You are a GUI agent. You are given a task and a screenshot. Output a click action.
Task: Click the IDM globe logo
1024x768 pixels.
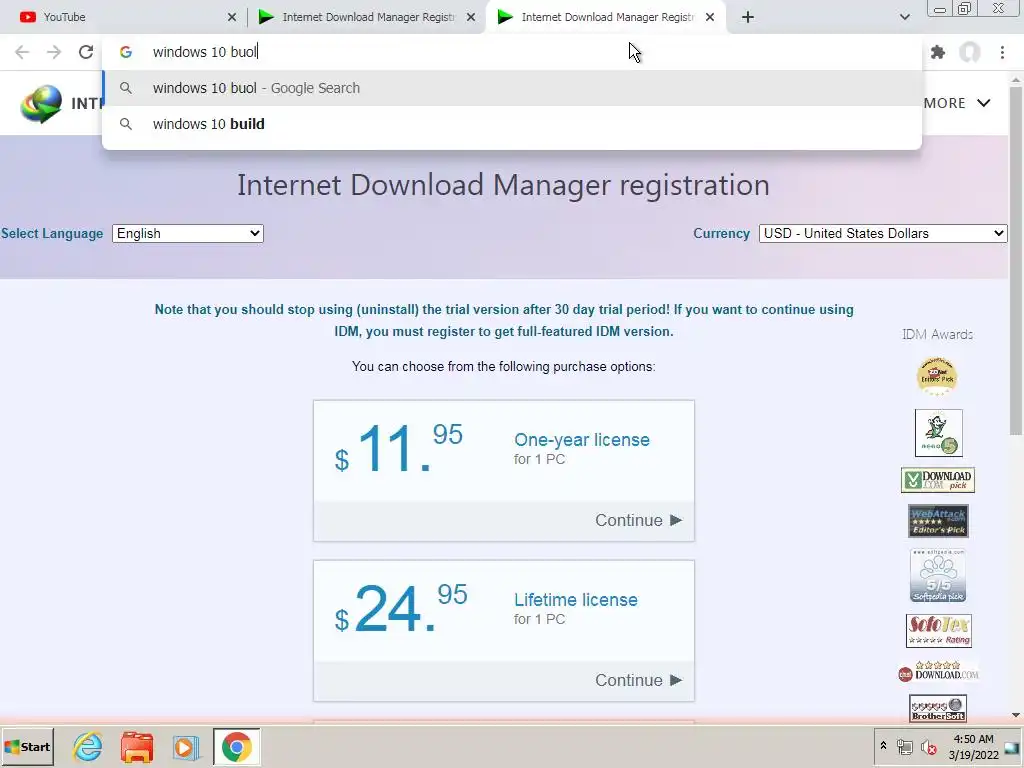click(40, 103)
